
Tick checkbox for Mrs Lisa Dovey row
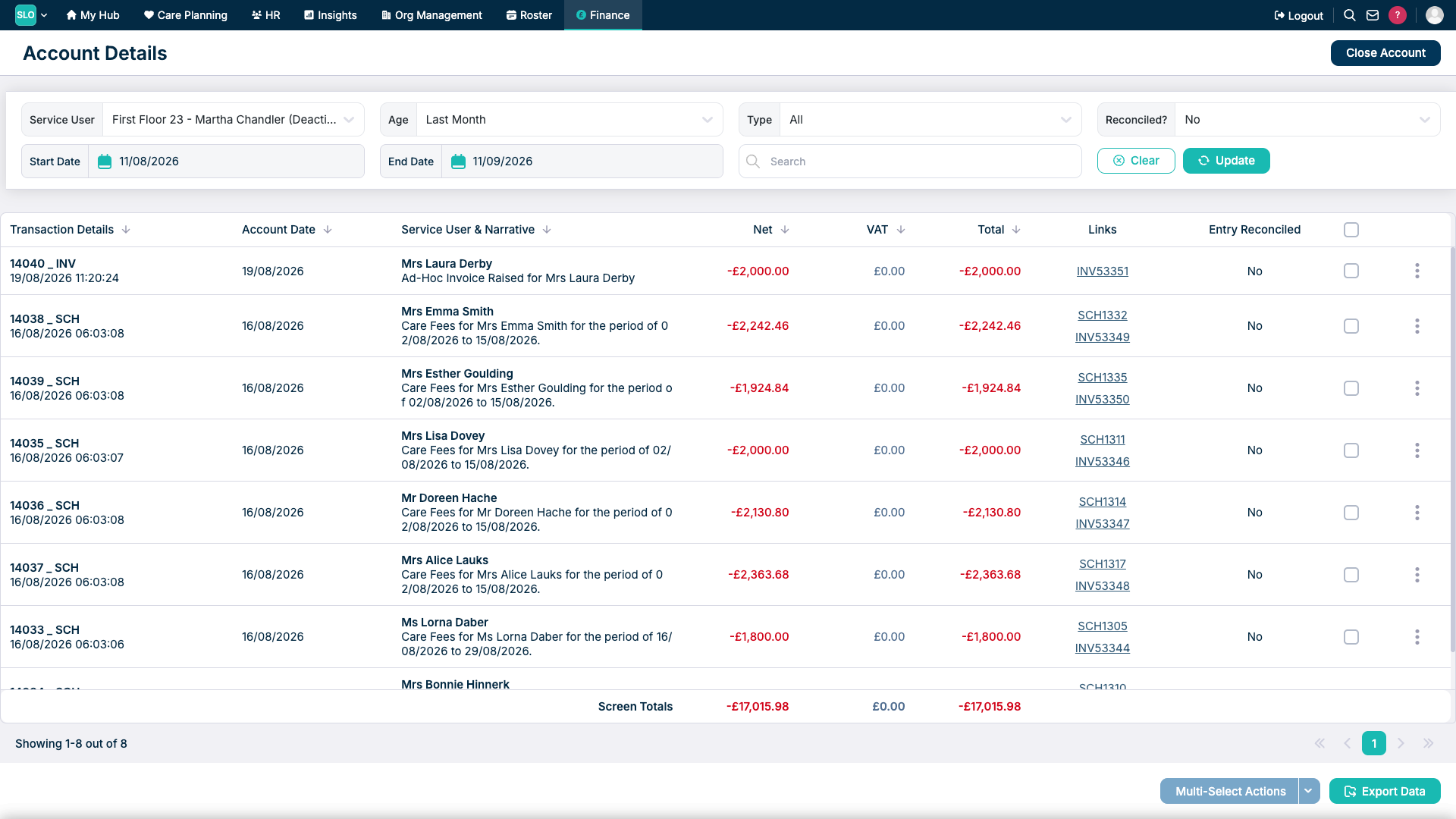coord(1351,450)
